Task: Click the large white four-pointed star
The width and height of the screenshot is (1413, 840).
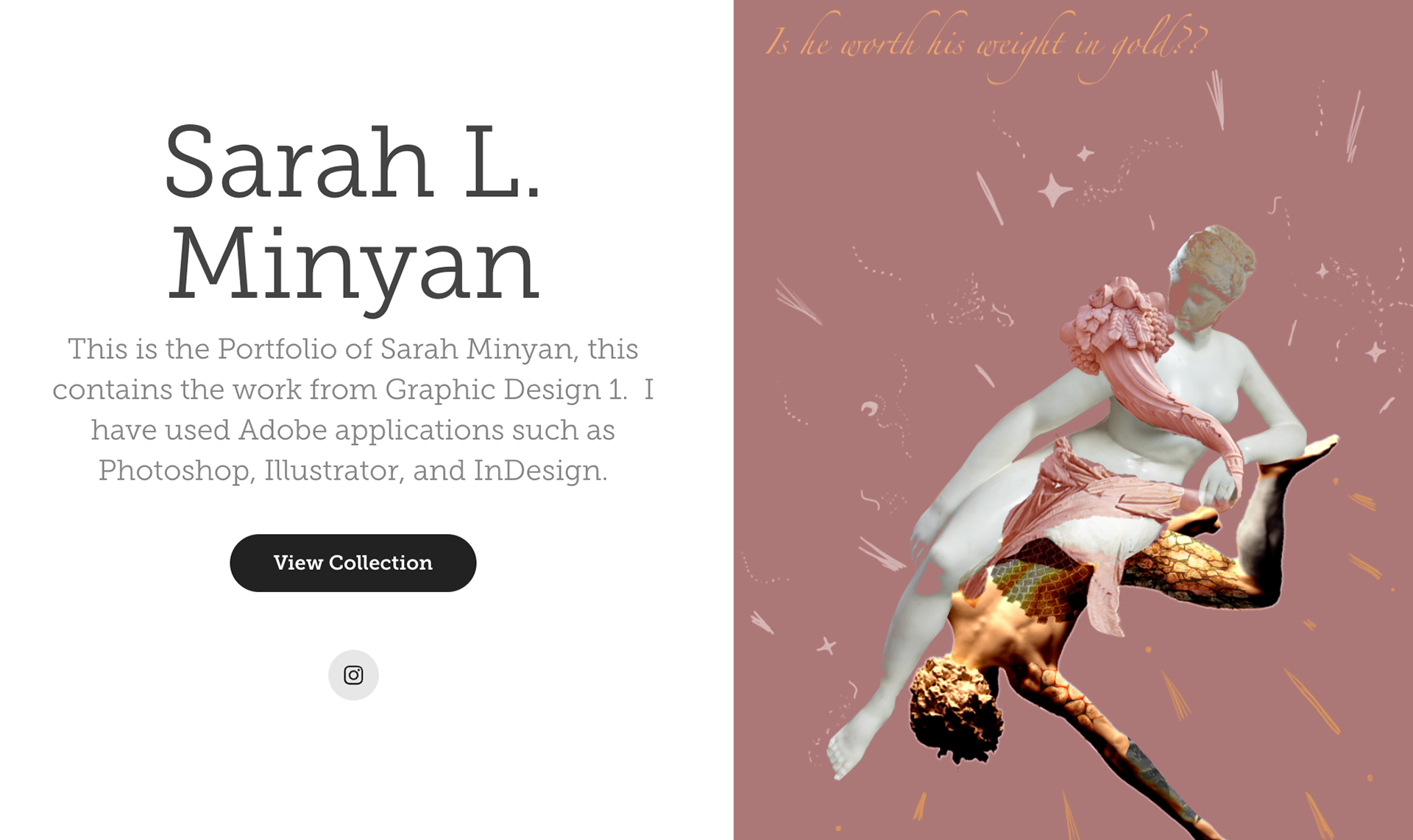Action: 1055,191
